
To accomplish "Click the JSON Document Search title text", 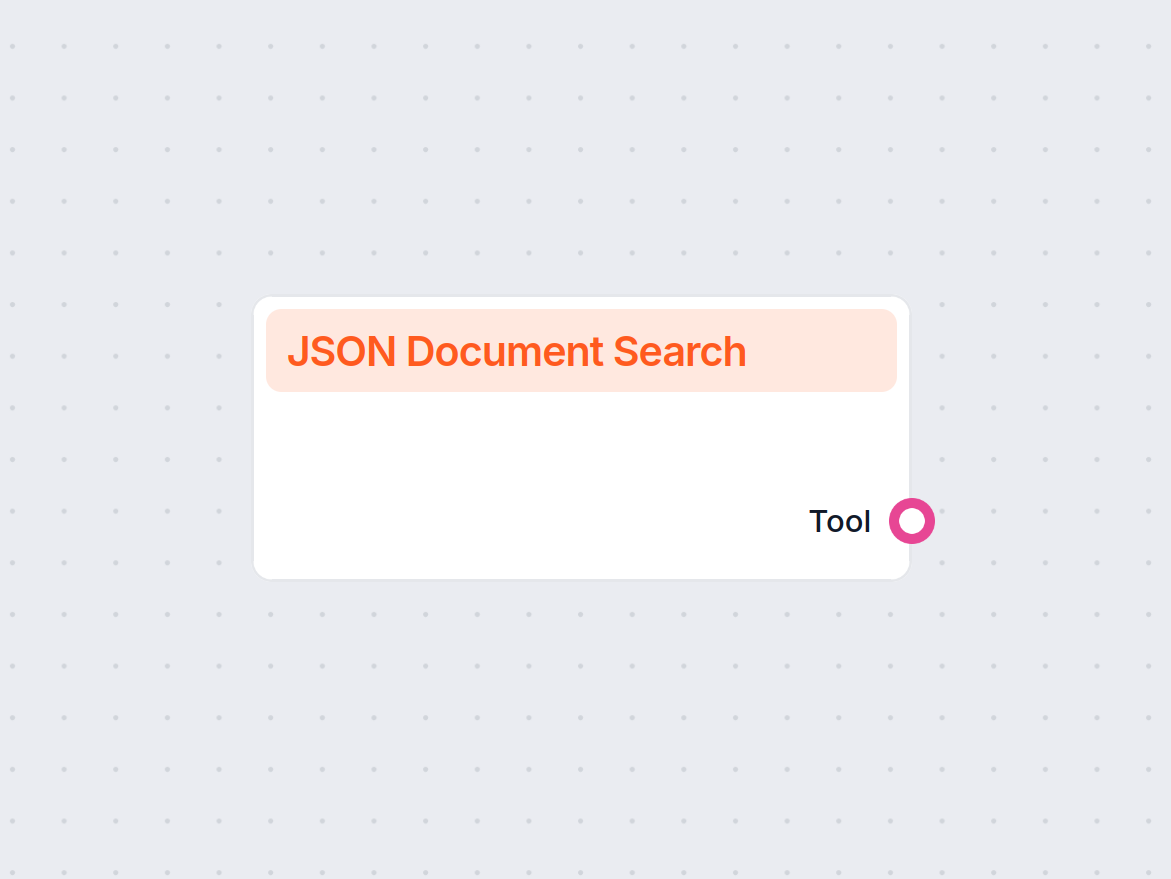I will [x=516, y=351].
